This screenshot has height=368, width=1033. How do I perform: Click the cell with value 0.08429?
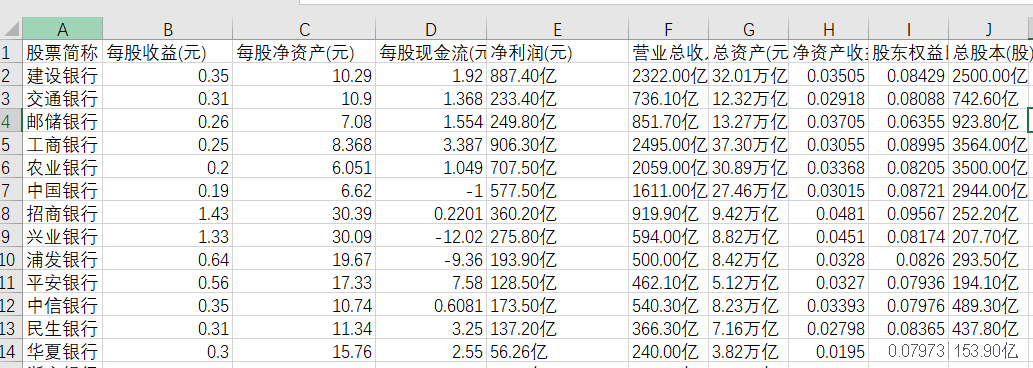point(908,74)
